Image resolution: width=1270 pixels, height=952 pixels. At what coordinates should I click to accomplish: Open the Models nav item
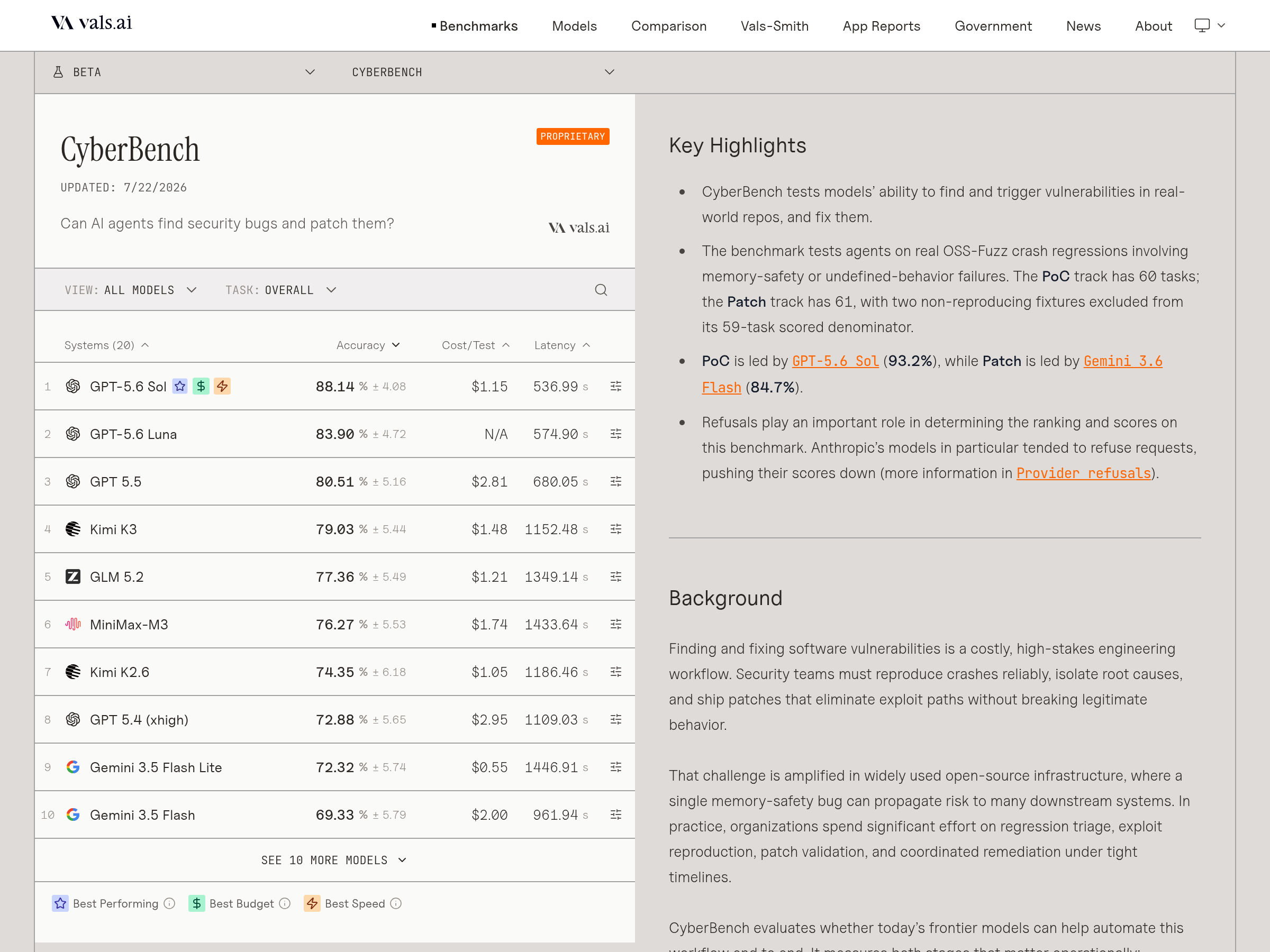pos(574,26)
